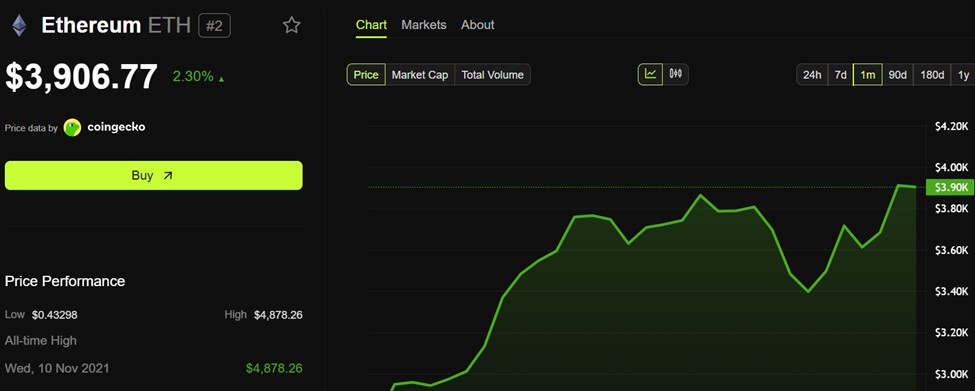This screenshot has height=391, width=975.
Task: Click the #2 rank badge
Action: point(215,25)
